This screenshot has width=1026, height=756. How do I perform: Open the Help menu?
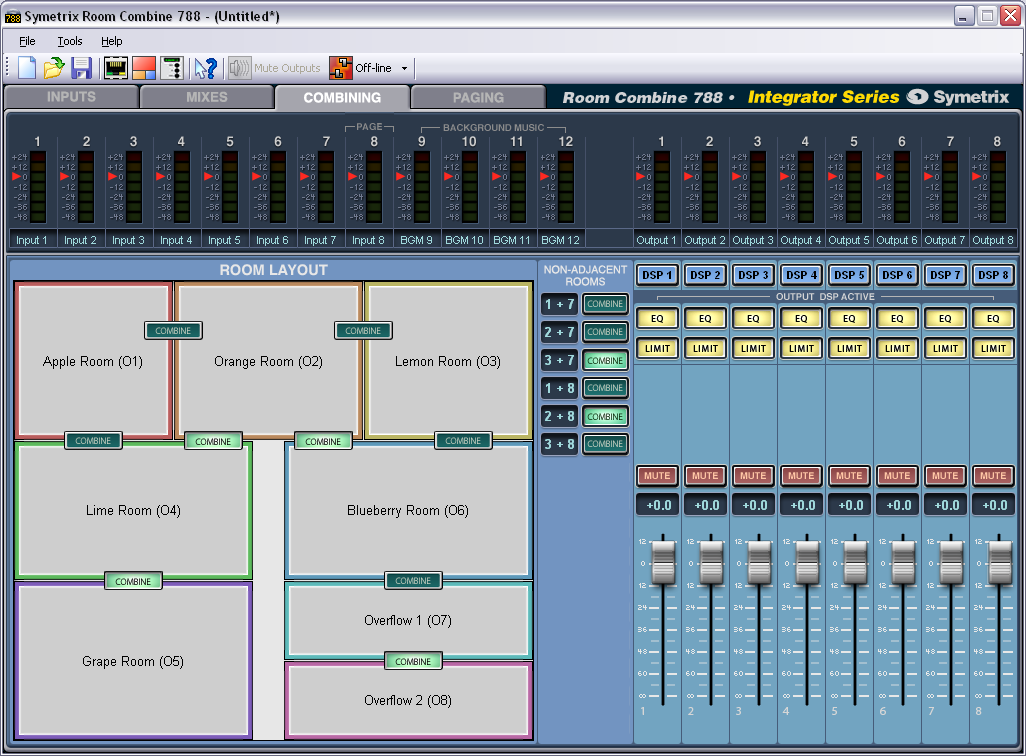pyautogui.click(x=112, y=41)
